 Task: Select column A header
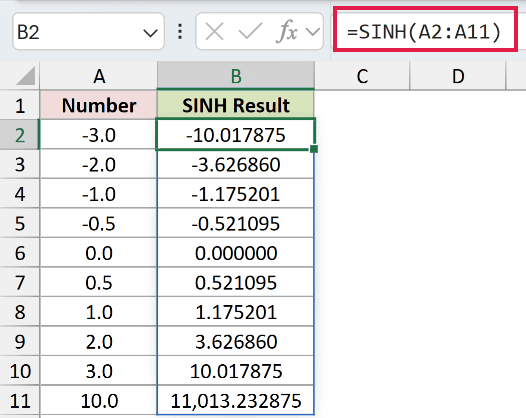click(x=99, y=76)
